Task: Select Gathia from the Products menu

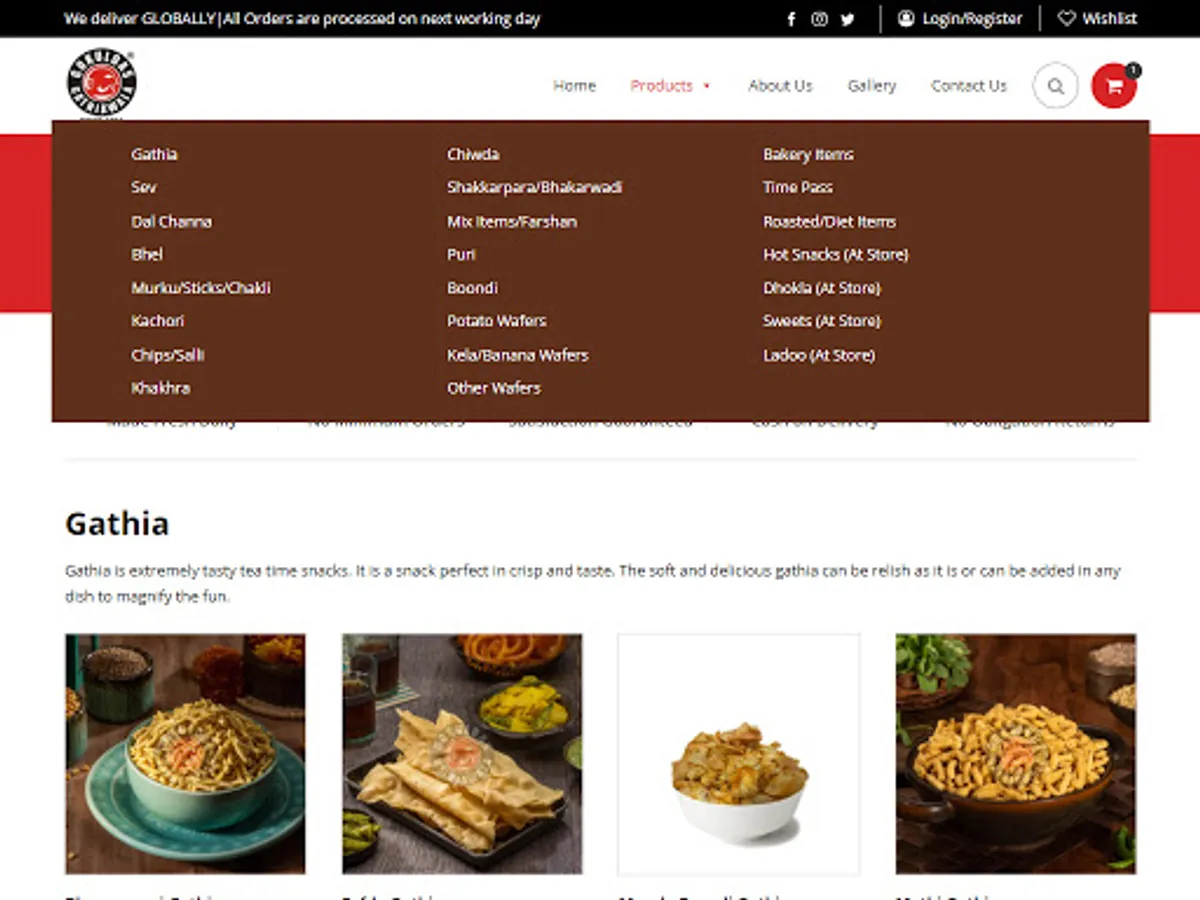Action: pos(154,154)
